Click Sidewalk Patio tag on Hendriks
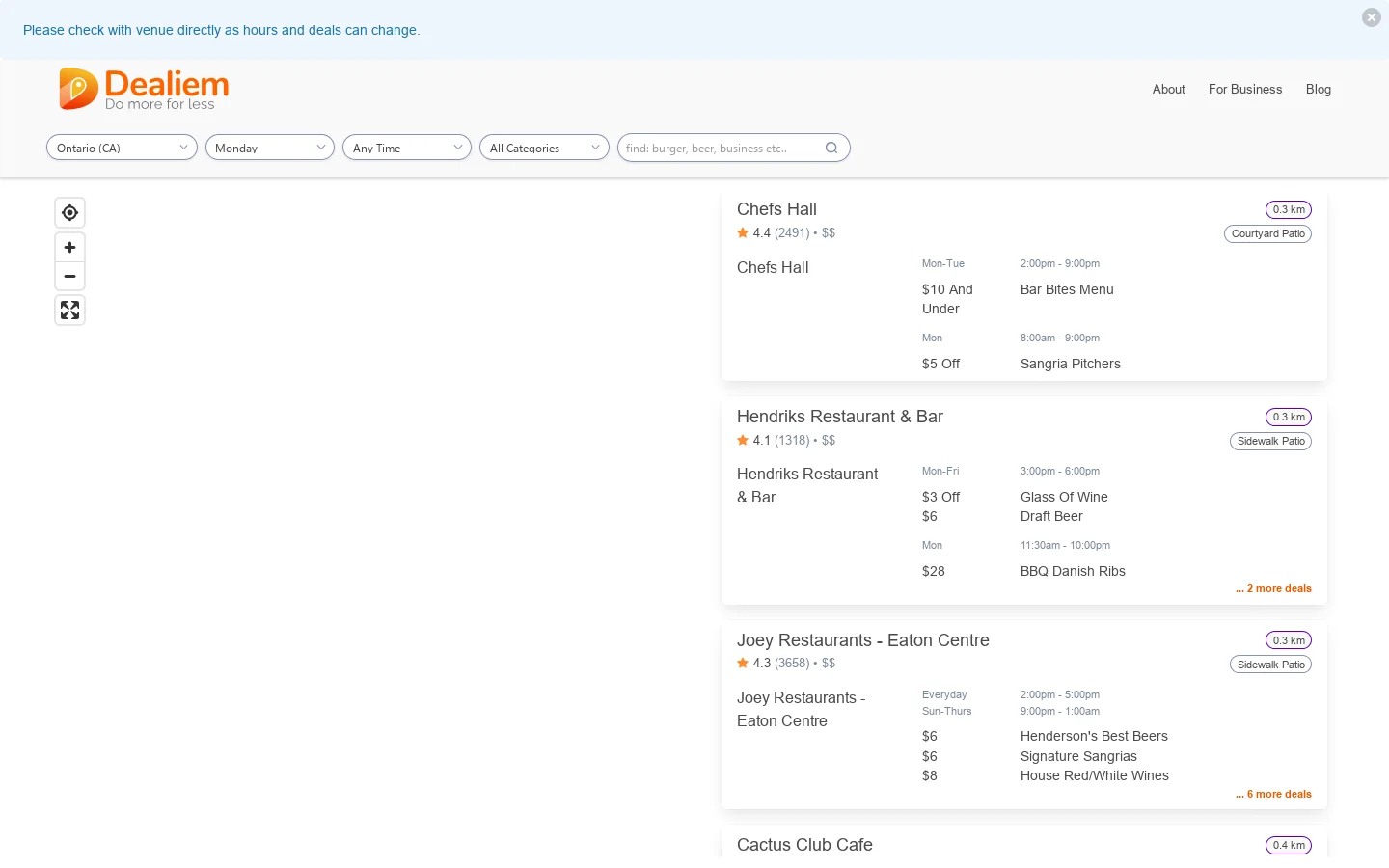The width and height of the screenshot is (1389, 868). click(x=1270, y=441)
